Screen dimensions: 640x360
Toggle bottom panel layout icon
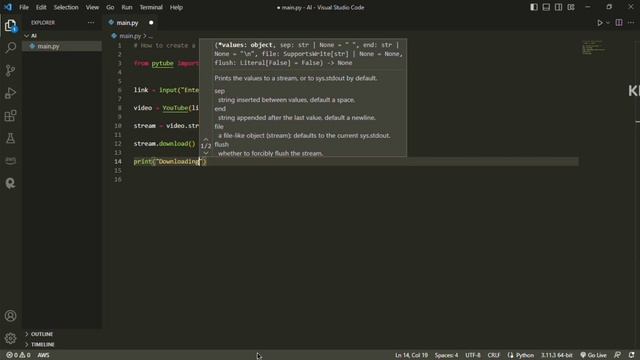(x=546, y=7)
